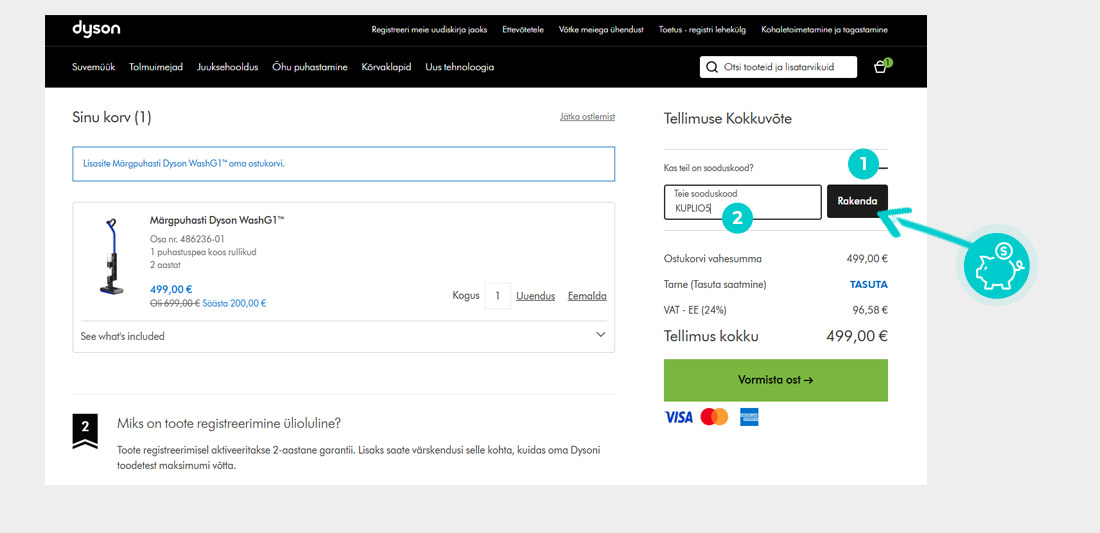Click the Dyson WashG1 product thumbnail
The image size is (1100, 533).
tap(109, 256)
